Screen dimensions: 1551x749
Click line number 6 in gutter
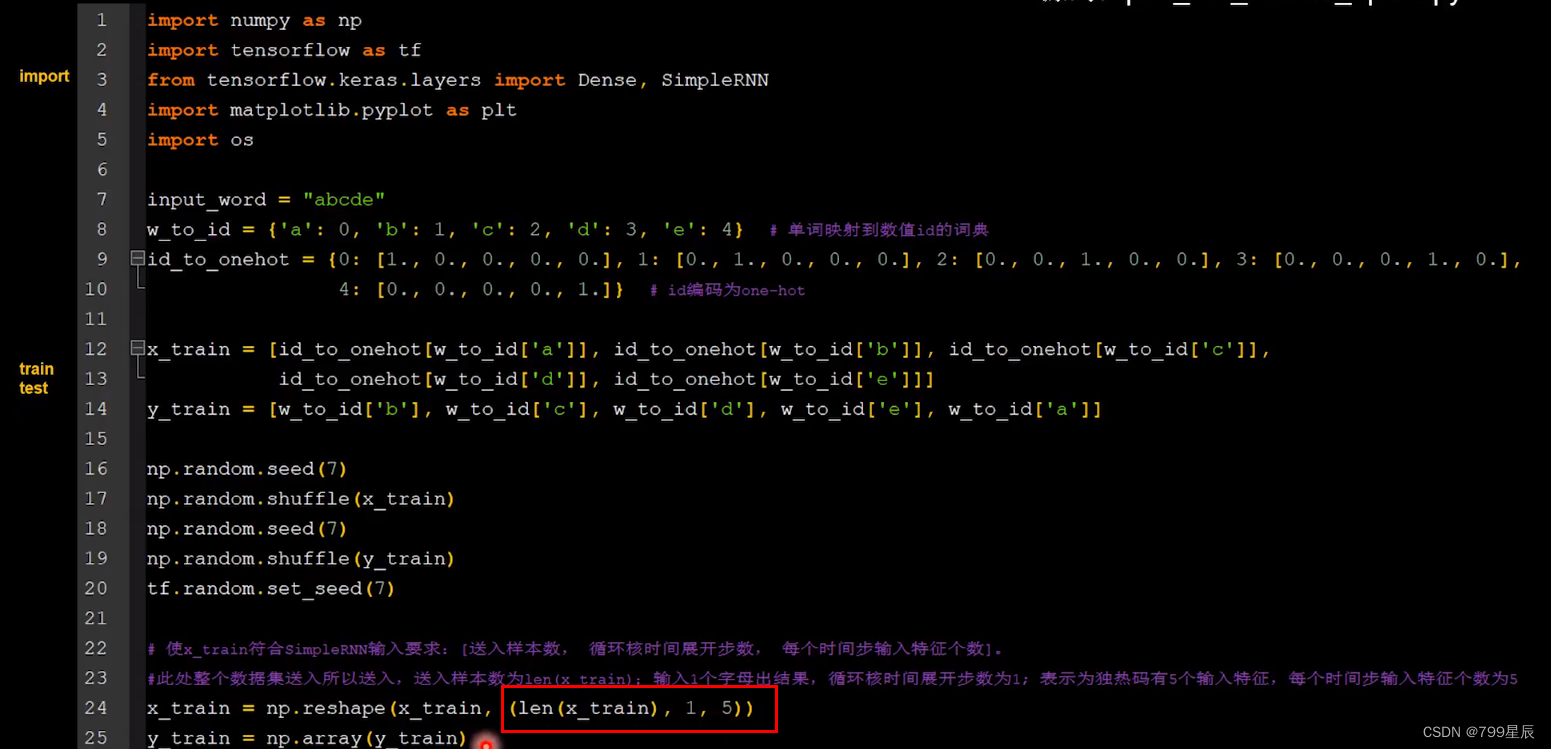click(x=102, y=170)
